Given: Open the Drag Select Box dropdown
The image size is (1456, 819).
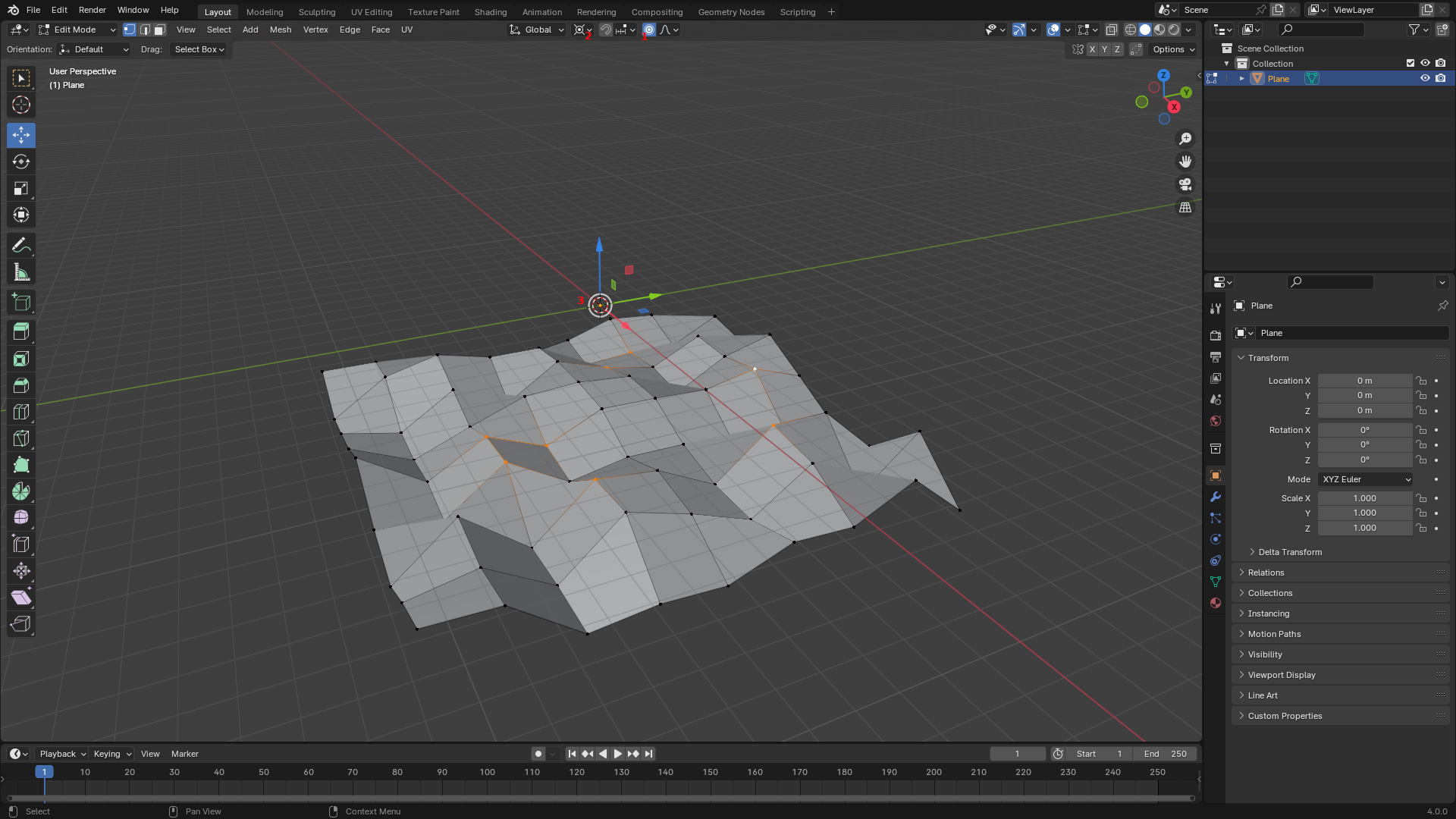Looking at the screenshot, I should 199,49.
